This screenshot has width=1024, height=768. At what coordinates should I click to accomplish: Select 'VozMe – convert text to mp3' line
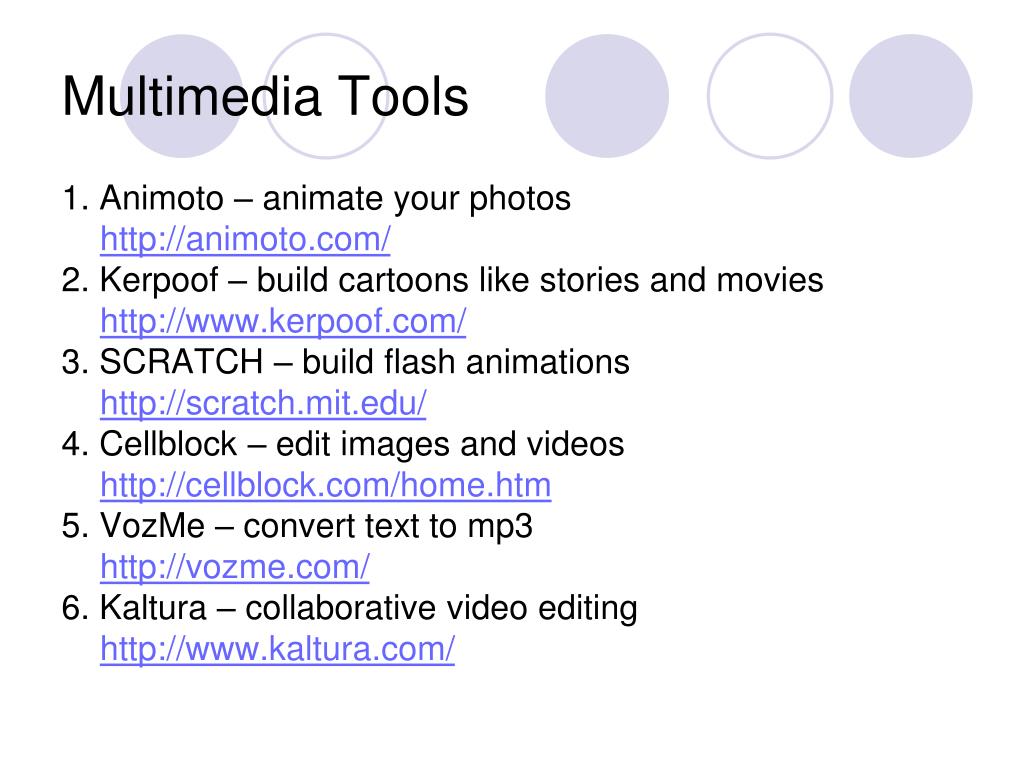pyautogui.click(x=316, y=526)
